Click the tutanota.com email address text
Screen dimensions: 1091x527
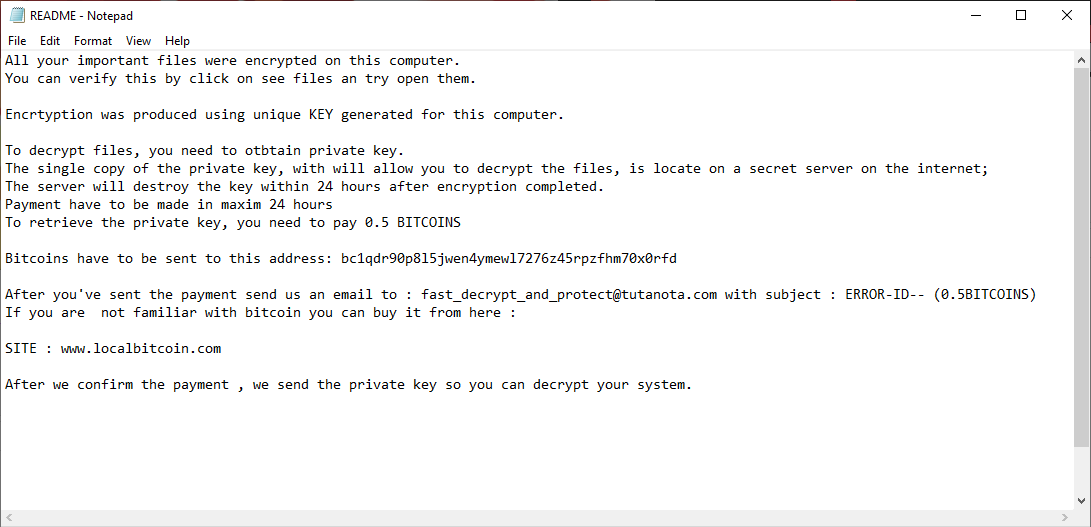(x=569, y=295)
